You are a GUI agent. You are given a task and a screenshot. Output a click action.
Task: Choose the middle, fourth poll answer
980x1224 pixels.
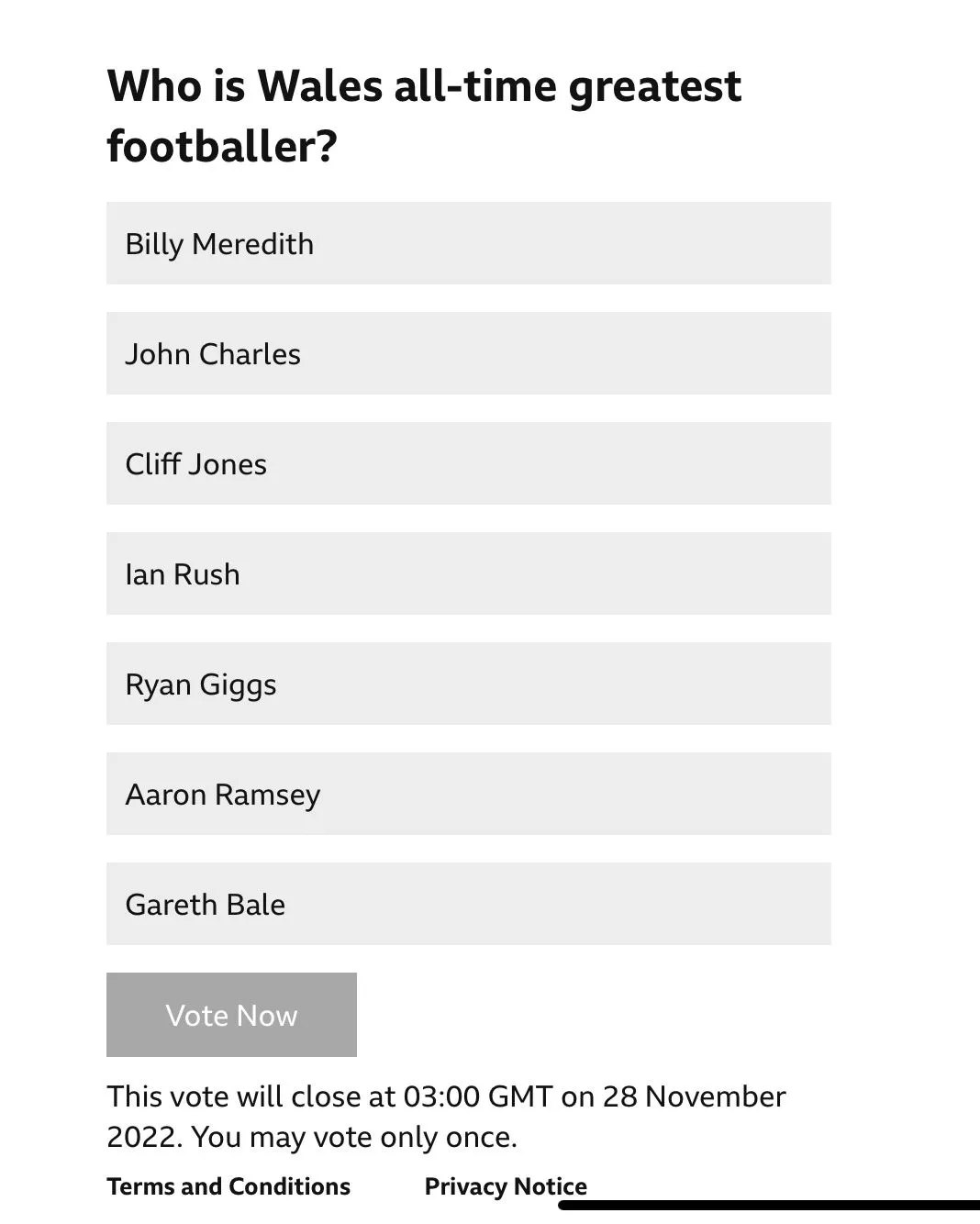pyautogui.click(x=468, y=573)
